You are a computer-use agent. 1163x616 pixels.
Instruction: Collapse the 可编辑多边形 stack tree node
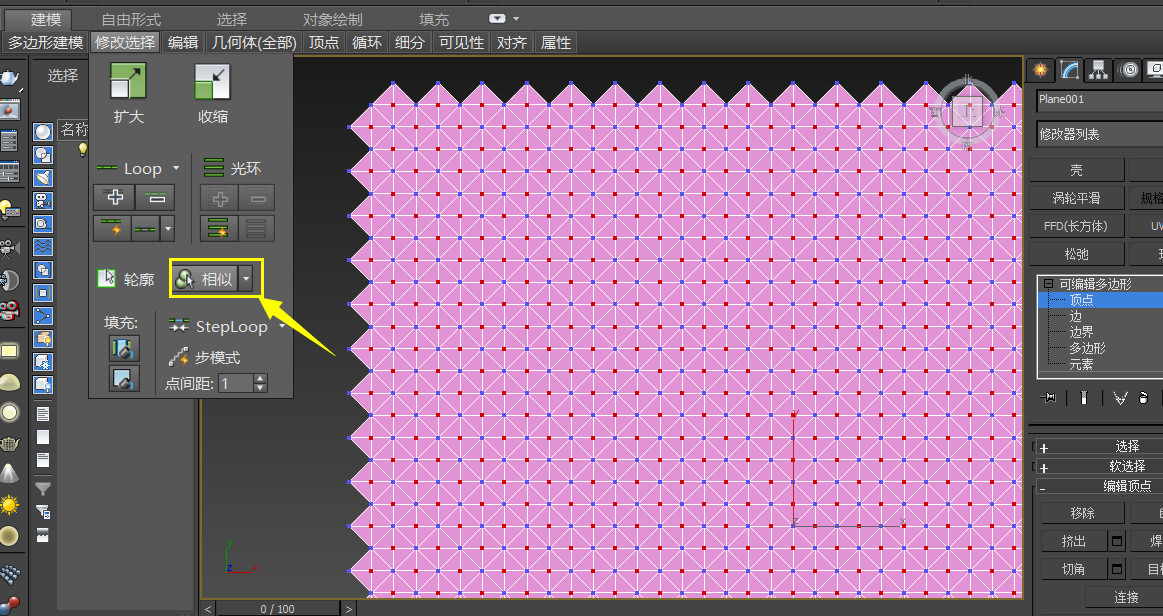point(1048,283)
